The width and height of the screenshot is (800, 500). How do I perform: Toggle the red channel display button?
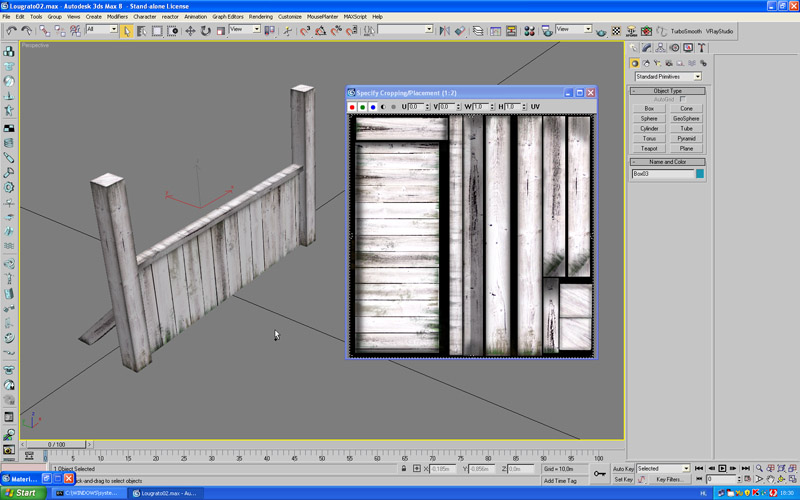(x=353, y=107)
